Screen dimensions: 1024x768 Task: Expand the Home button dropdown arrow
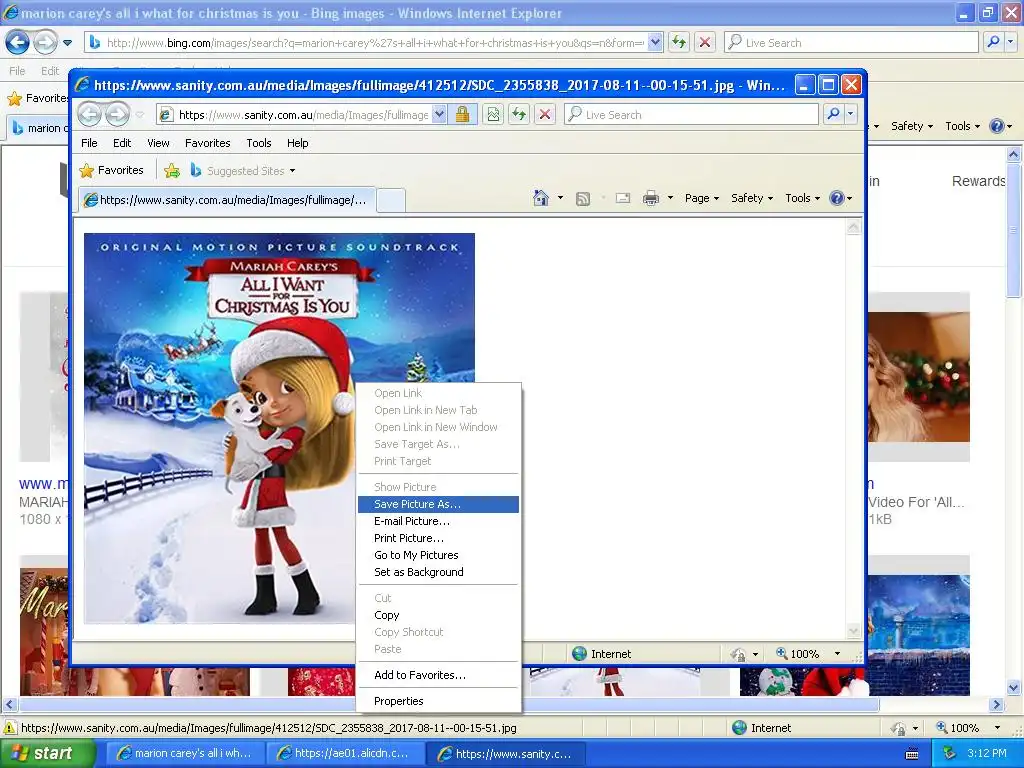click(x=560, y=198)
